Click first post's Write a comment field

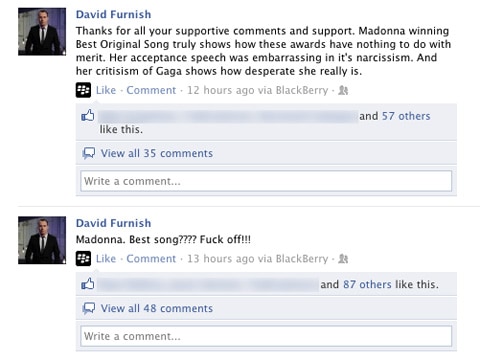266,181
